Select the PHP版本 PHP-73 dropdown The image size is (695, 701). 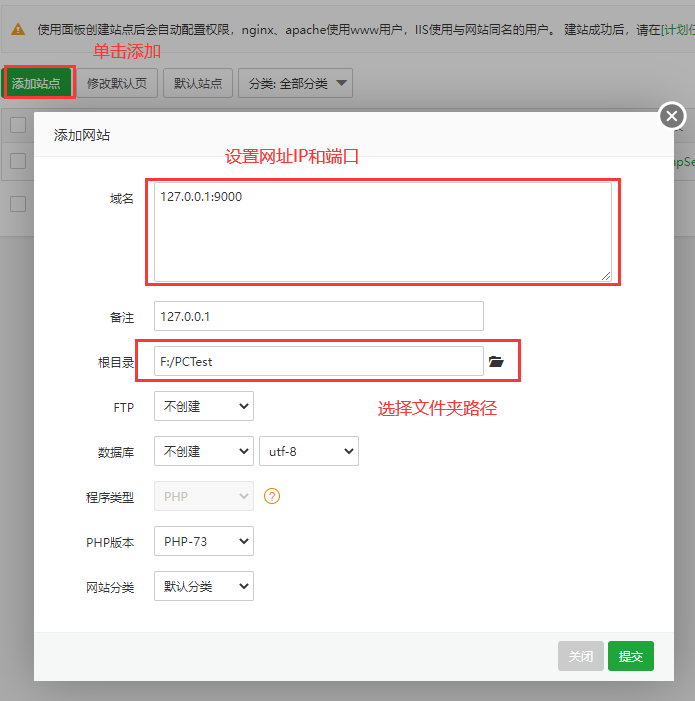[x=204, y=541]
